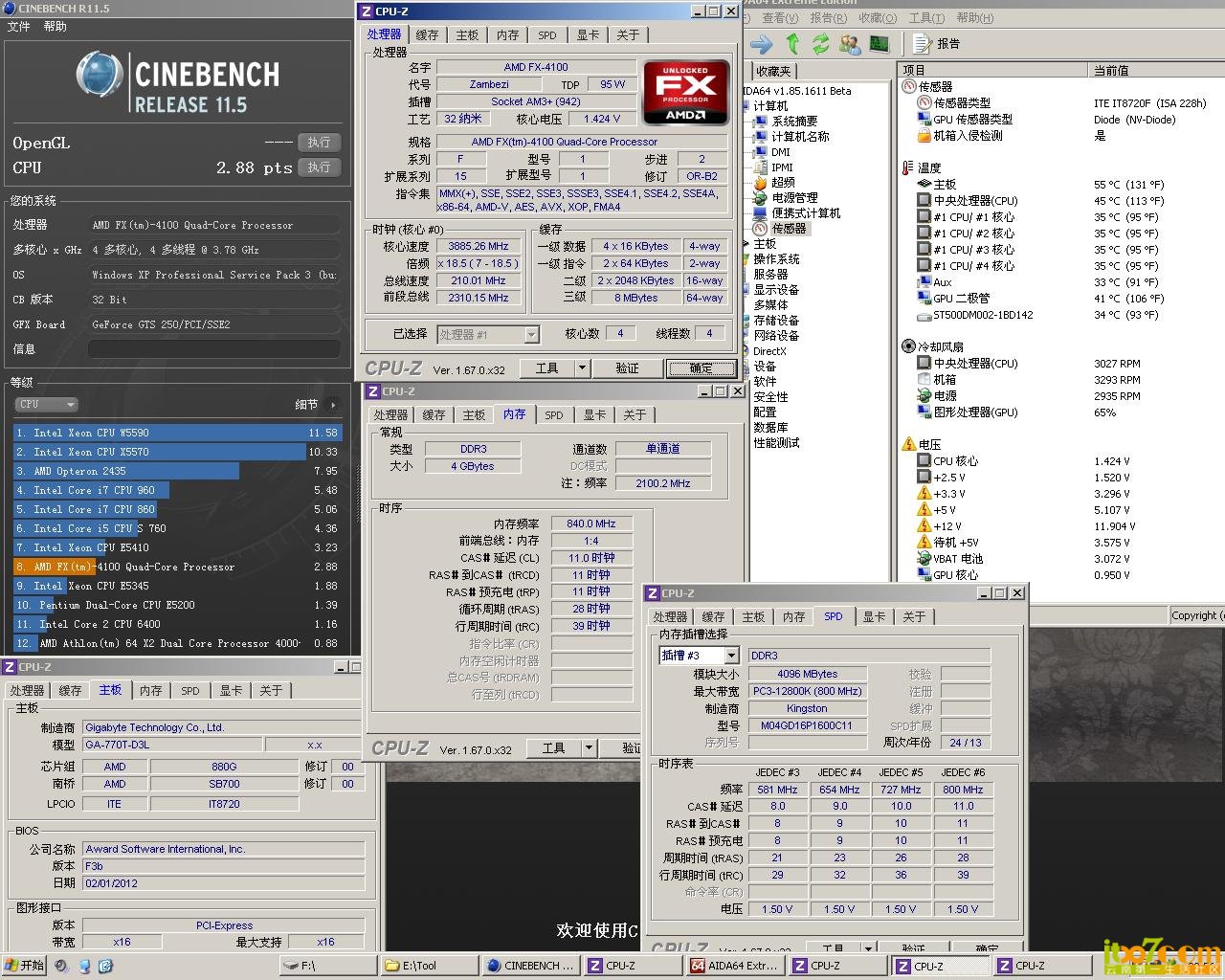Select 操作系统 in the AIDA64 tree
This screenshot has height=980, width=1225.
coord(776,259)
